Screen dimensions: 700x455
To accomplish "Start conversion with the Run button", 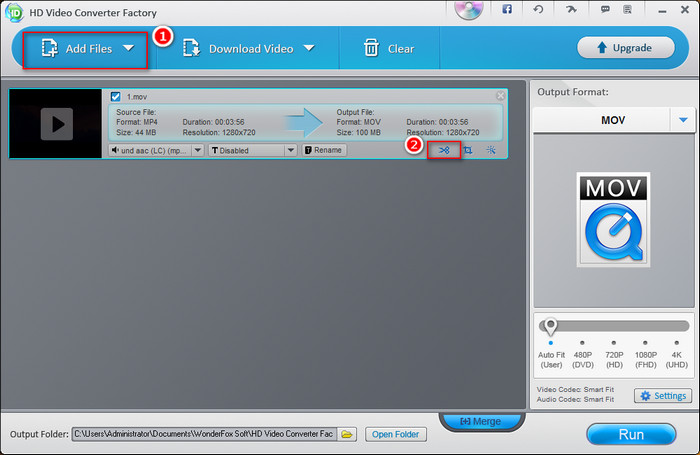I will [631, 434].
